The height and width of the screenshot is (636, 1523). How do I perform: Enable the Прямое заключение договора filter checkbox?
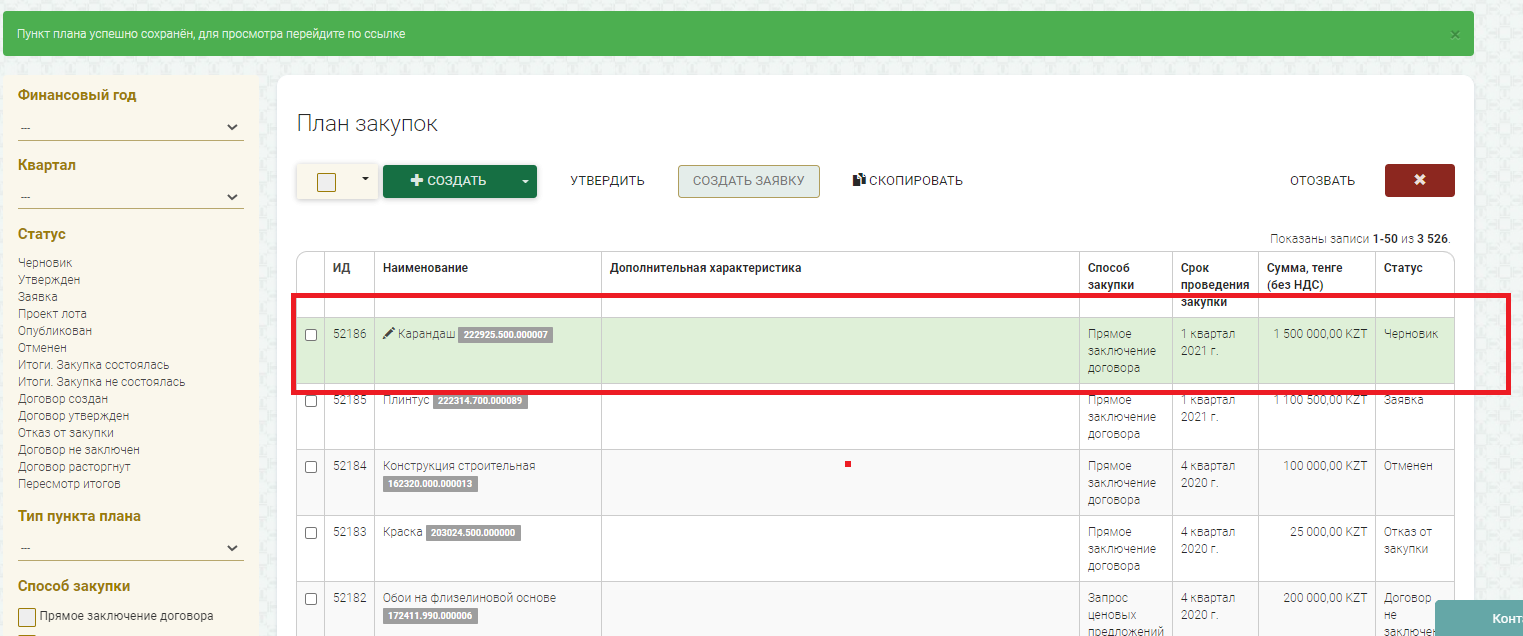tap(27, 616)
